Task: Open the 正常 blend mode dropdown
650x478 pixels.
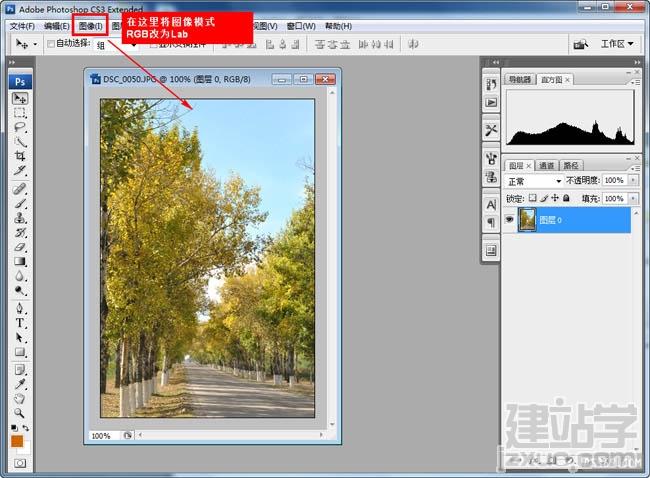Action: tap(534, 181)
